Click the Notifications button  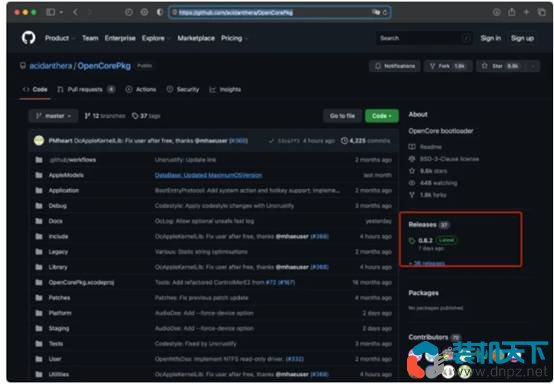point(395,66)
